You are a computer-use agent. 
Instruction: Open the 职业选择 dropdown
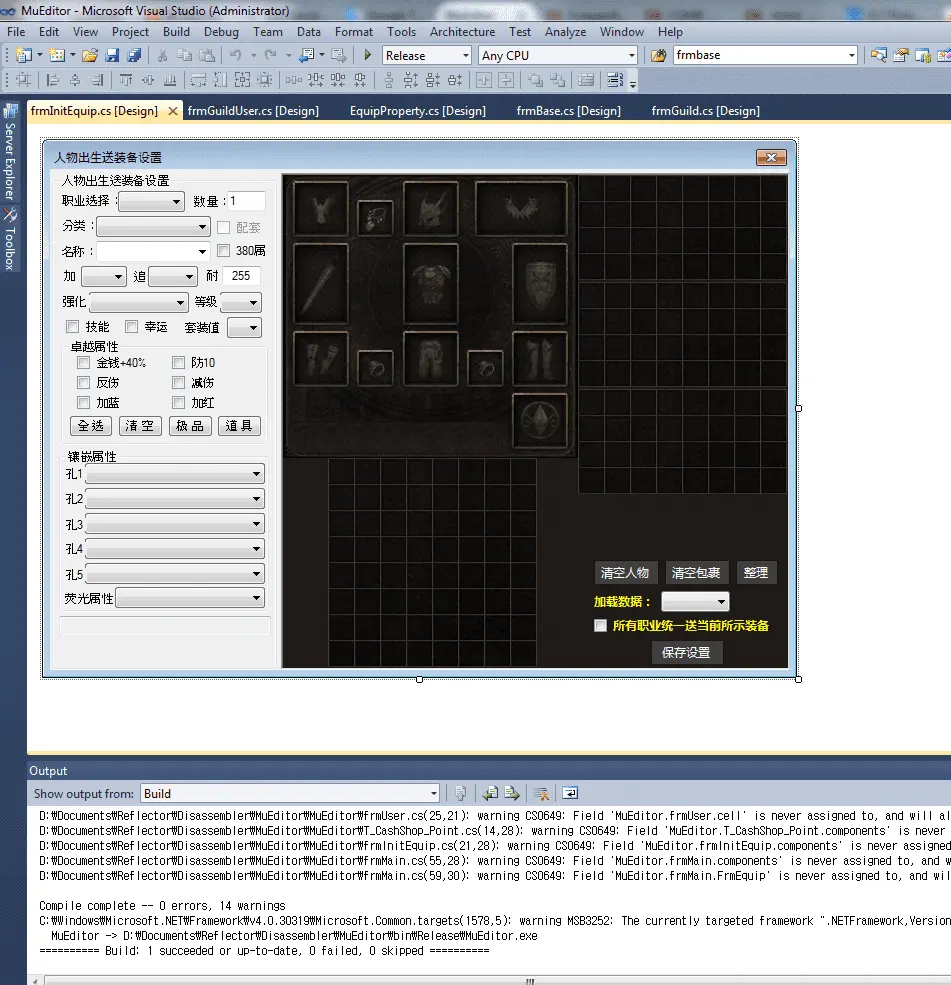[151, 202]
